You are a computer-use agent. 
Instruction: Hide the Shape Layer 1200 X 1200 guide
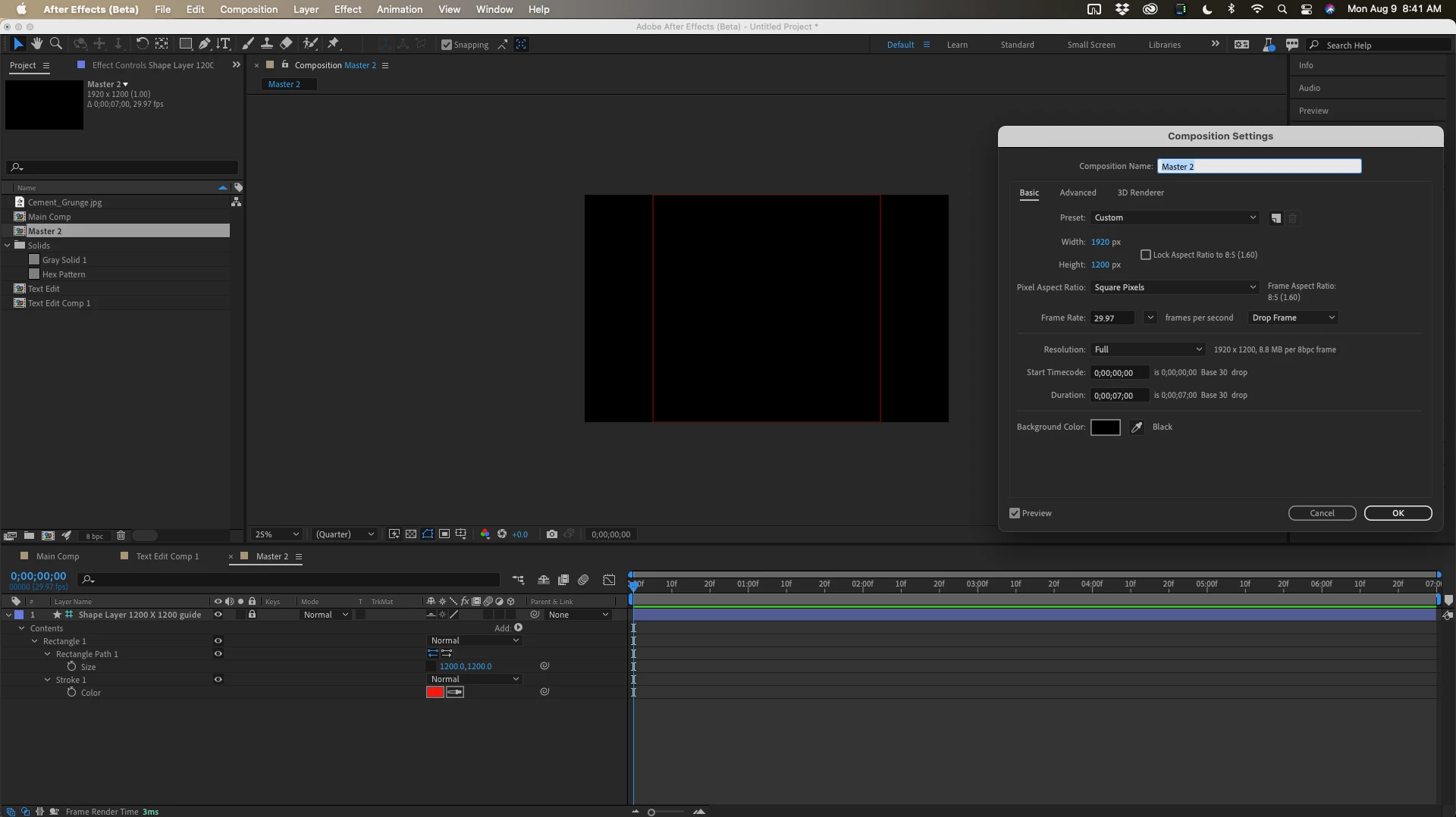[218, 615]
